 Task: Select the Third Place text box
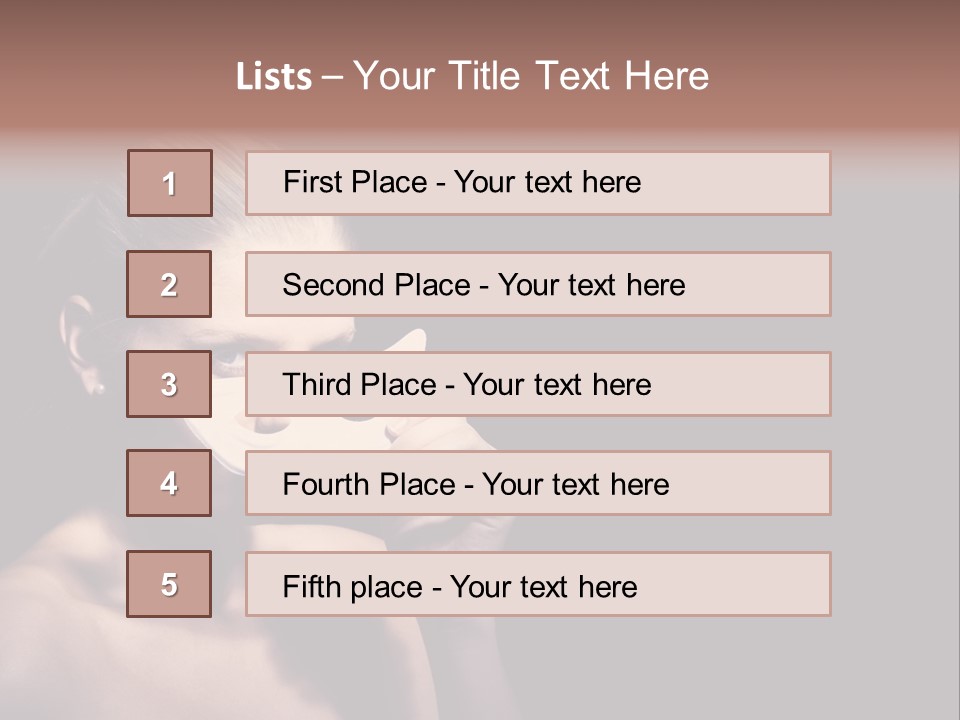(x=538, y=384)
